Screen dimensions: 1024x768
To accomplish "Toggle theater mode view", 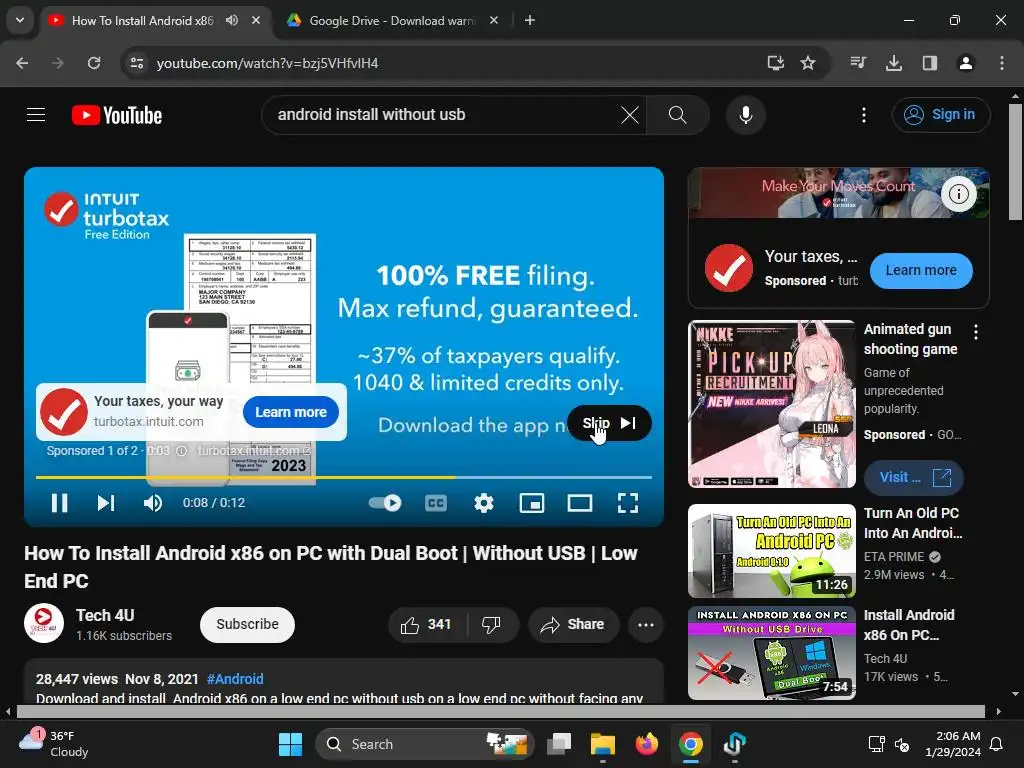I will [580, 503].
